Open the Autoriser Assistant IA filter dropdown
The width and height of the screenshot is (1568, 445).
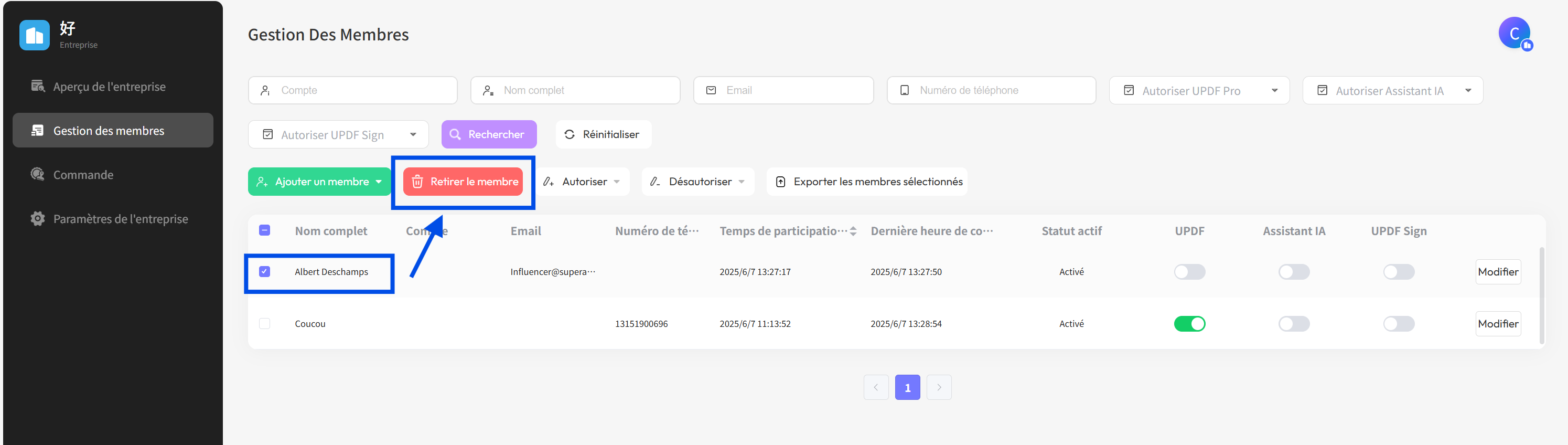[x=1393, y=90]
